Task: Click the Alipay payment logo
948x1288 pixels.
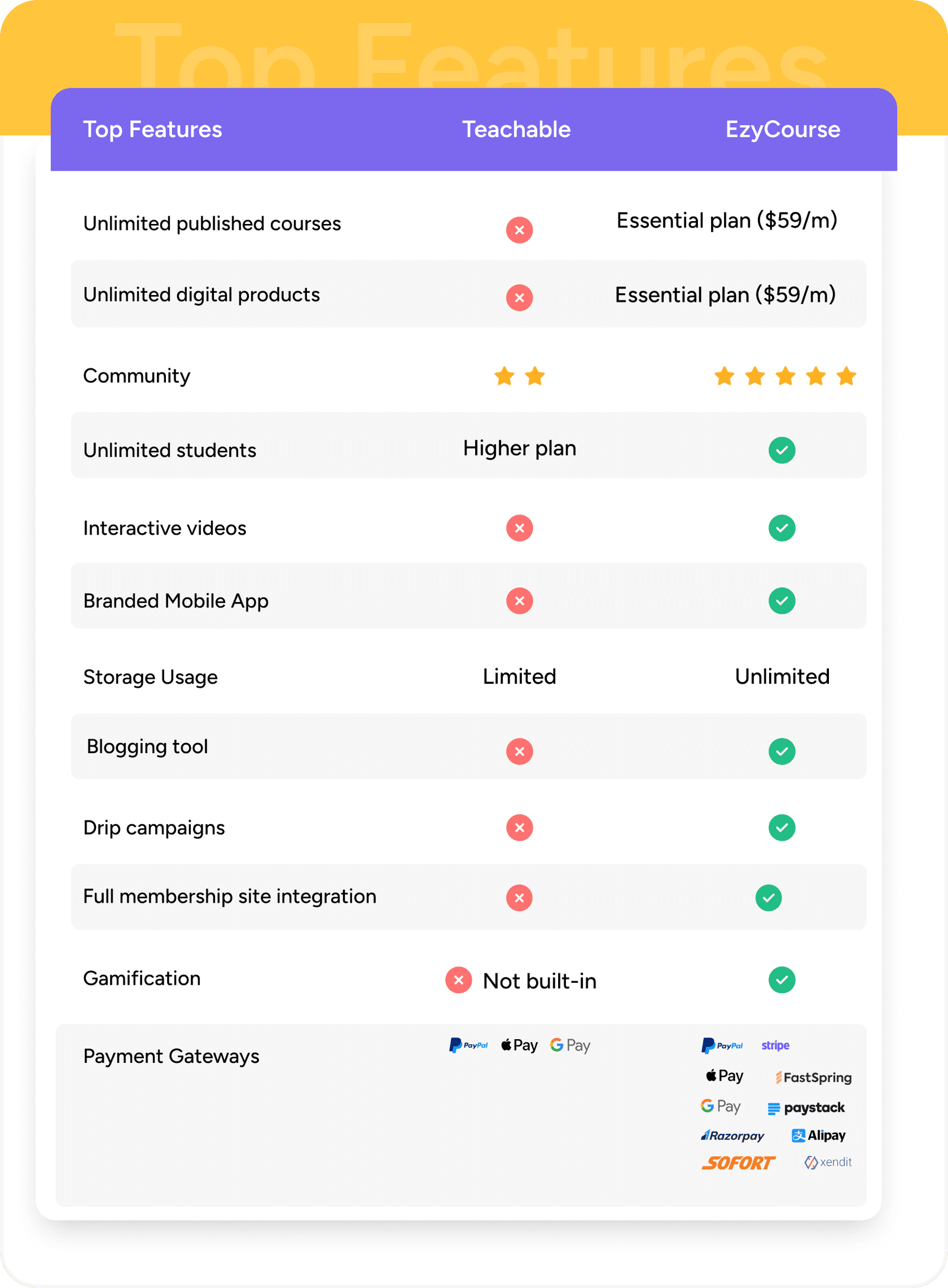Action: coord(818,1136)
